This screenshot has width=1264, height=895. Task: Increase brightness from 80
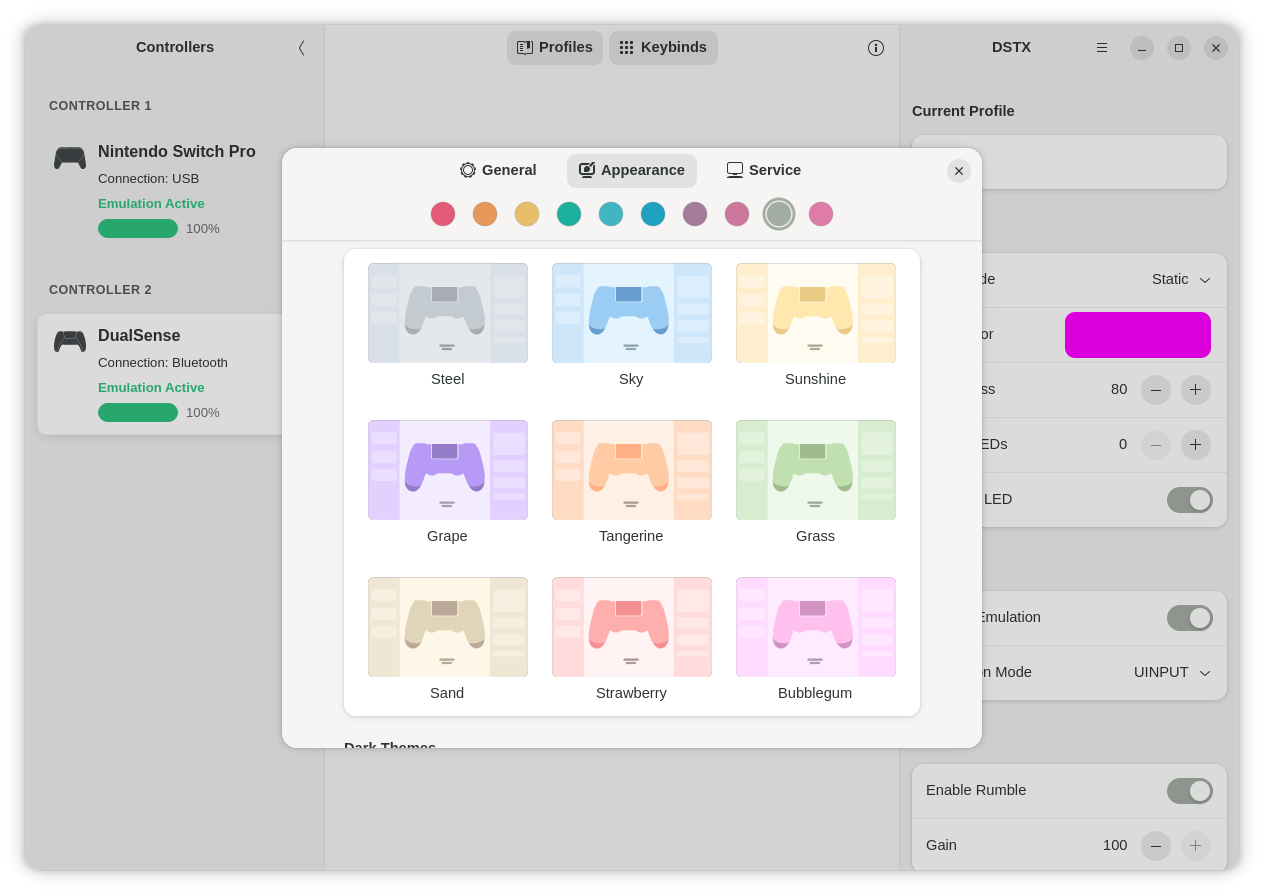[1196, 390]
